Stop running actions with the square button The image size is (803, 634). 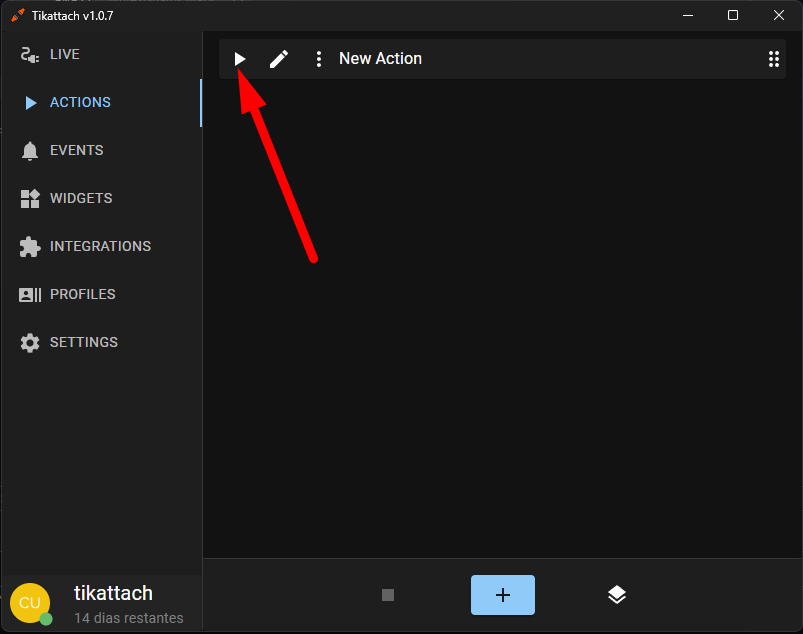(388, 595)
